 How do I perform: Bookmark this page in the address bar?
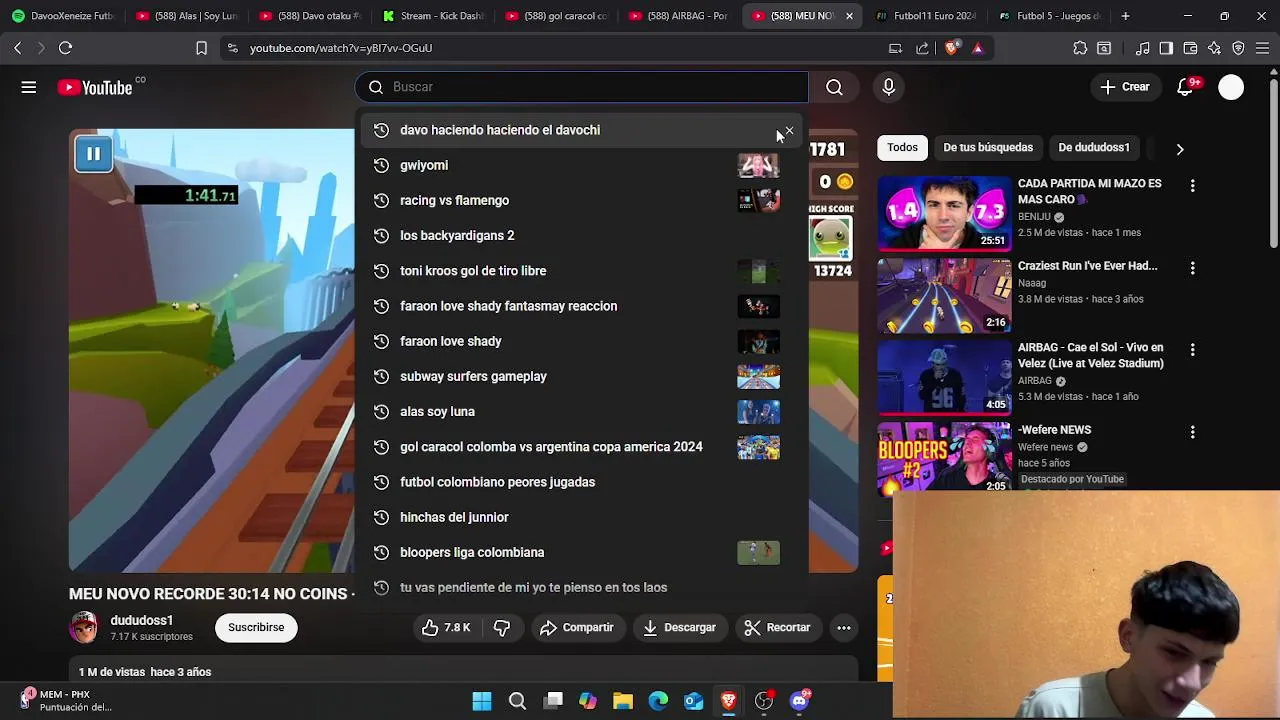click(x=201, y=48)
